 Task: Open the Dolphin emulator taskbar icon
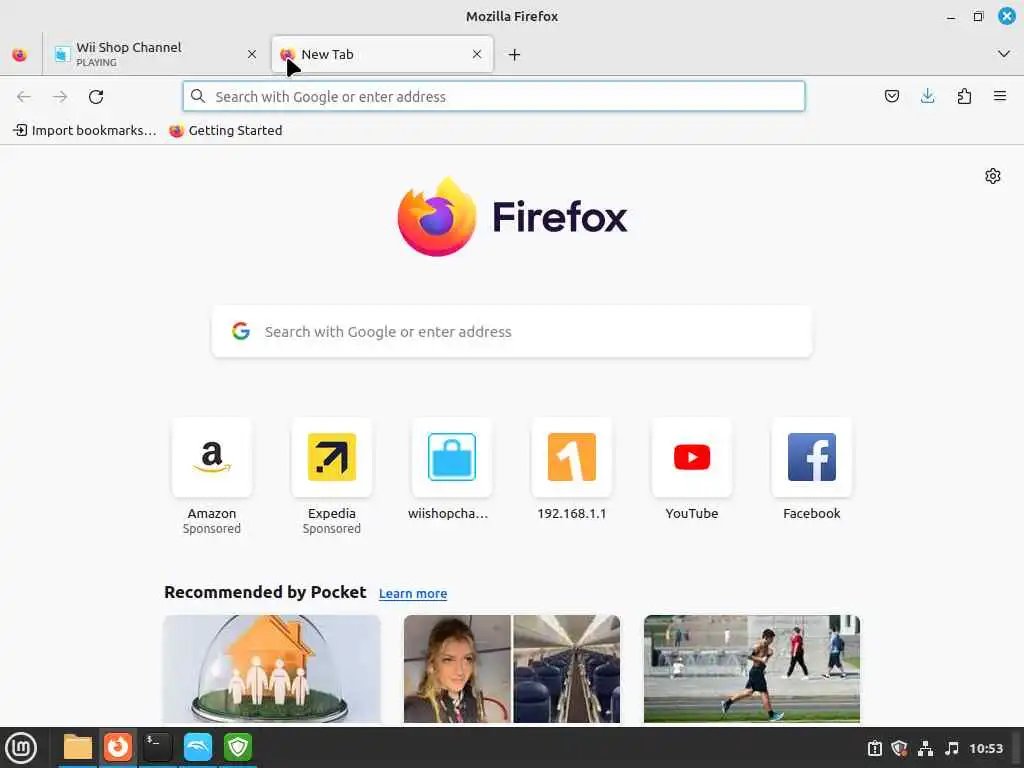(x=198, y=747)
